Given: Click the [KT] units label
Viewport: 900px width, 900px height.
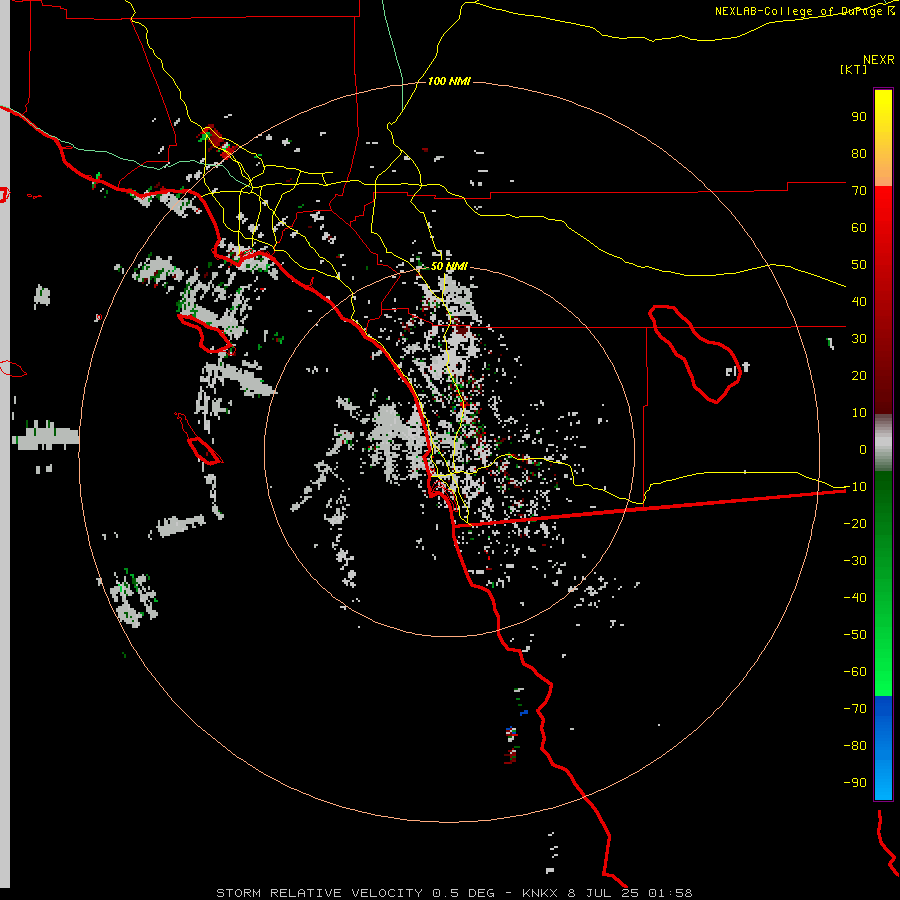Looking at the screenshot, I should coord(854,69).
